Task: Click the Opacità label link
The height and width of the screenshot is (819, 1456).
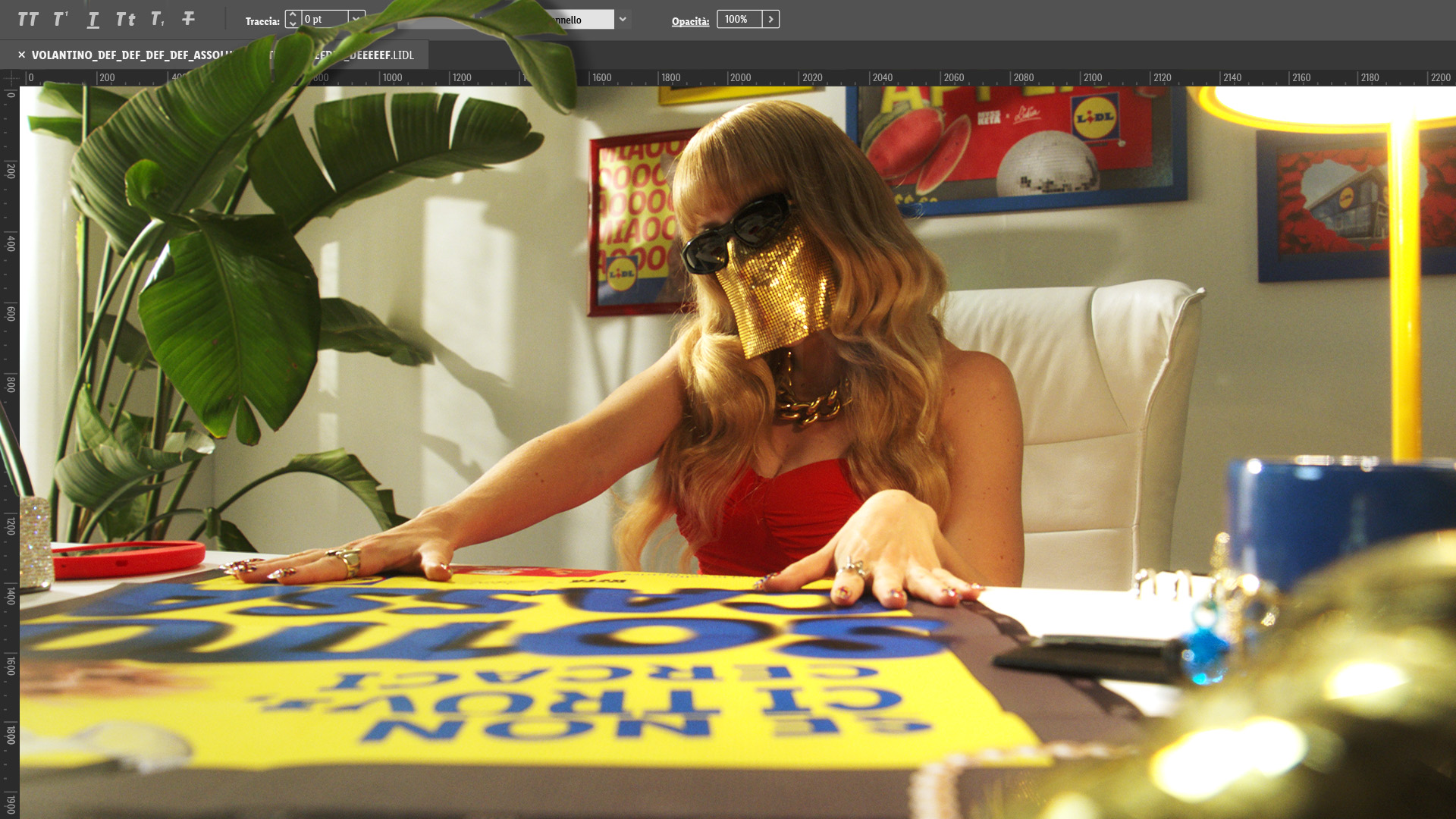Action: pos(690,21)
